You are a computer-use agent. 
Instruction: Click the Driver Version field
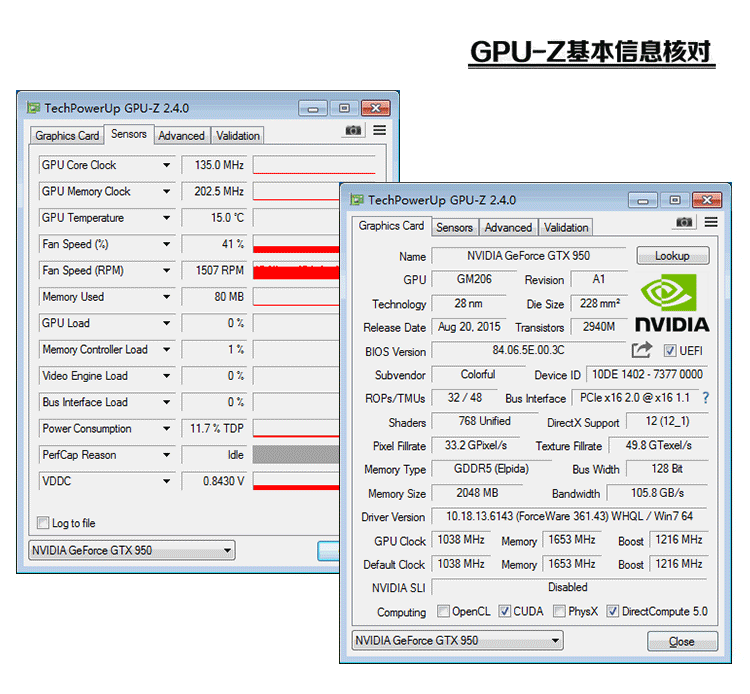569,516
